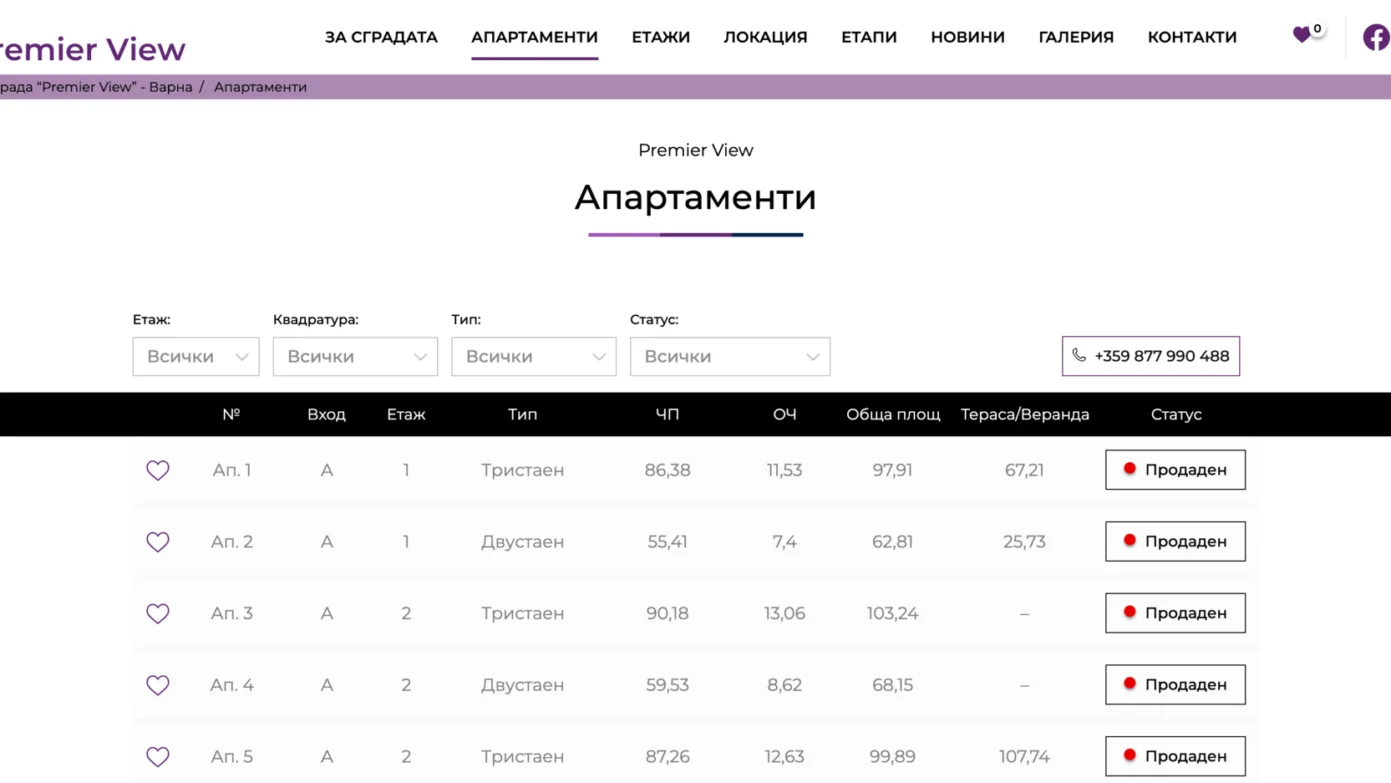This screenshot has width=1391, height=783.
Task: Call phone number +359 877 990 488
Action: (1150, 356)
